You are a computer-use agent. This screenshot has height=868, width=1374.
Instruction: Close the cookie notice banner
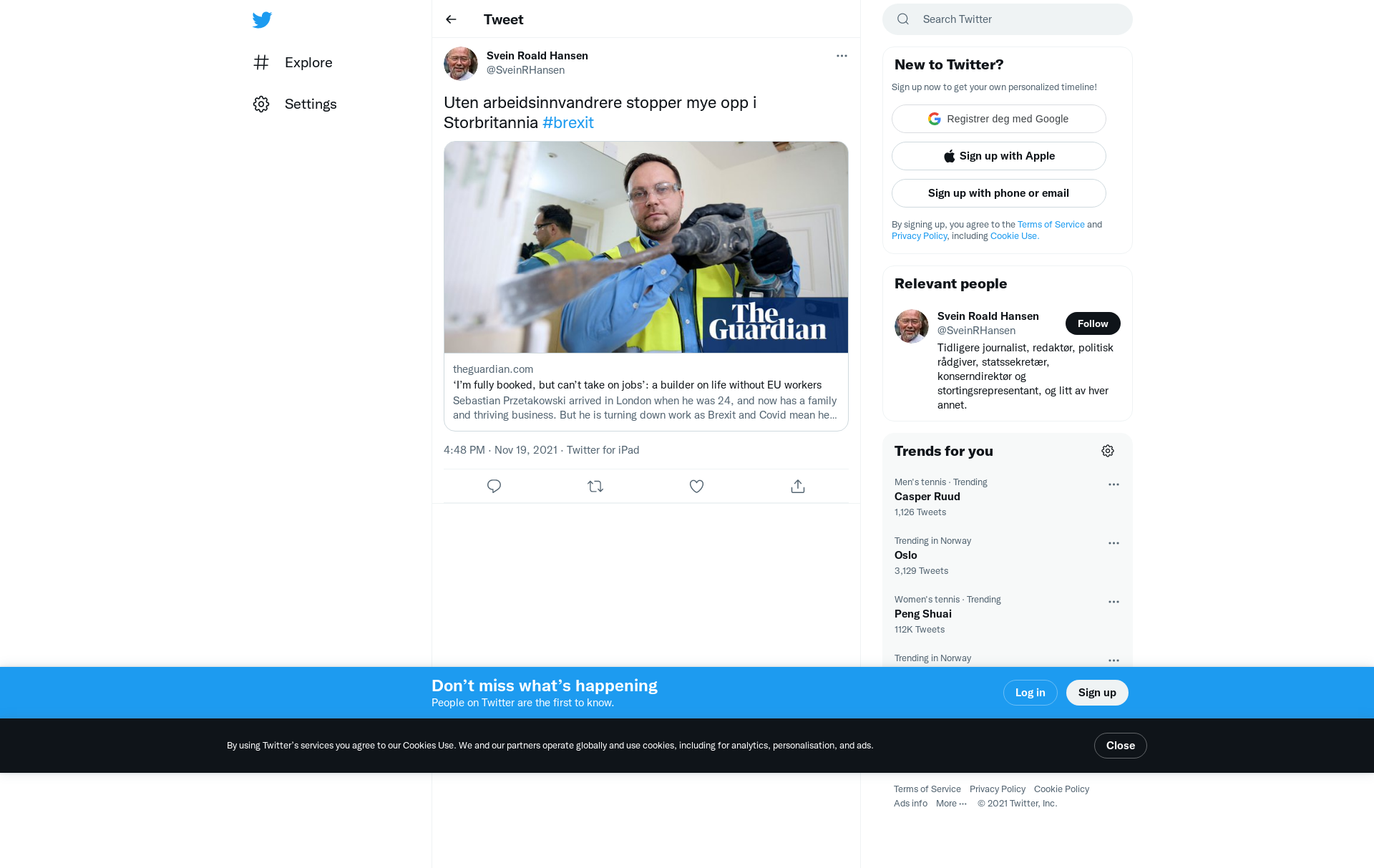pyautogui.click(x=1120, y=746)
